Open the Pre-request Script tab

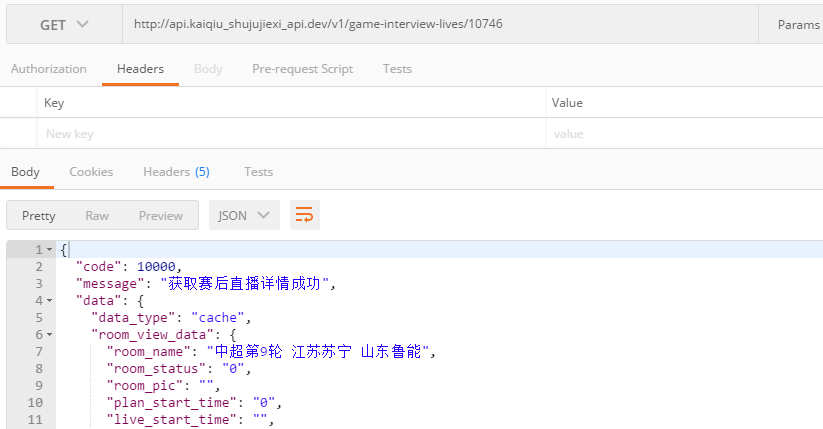pyautogui.click(x=302, y=69)
